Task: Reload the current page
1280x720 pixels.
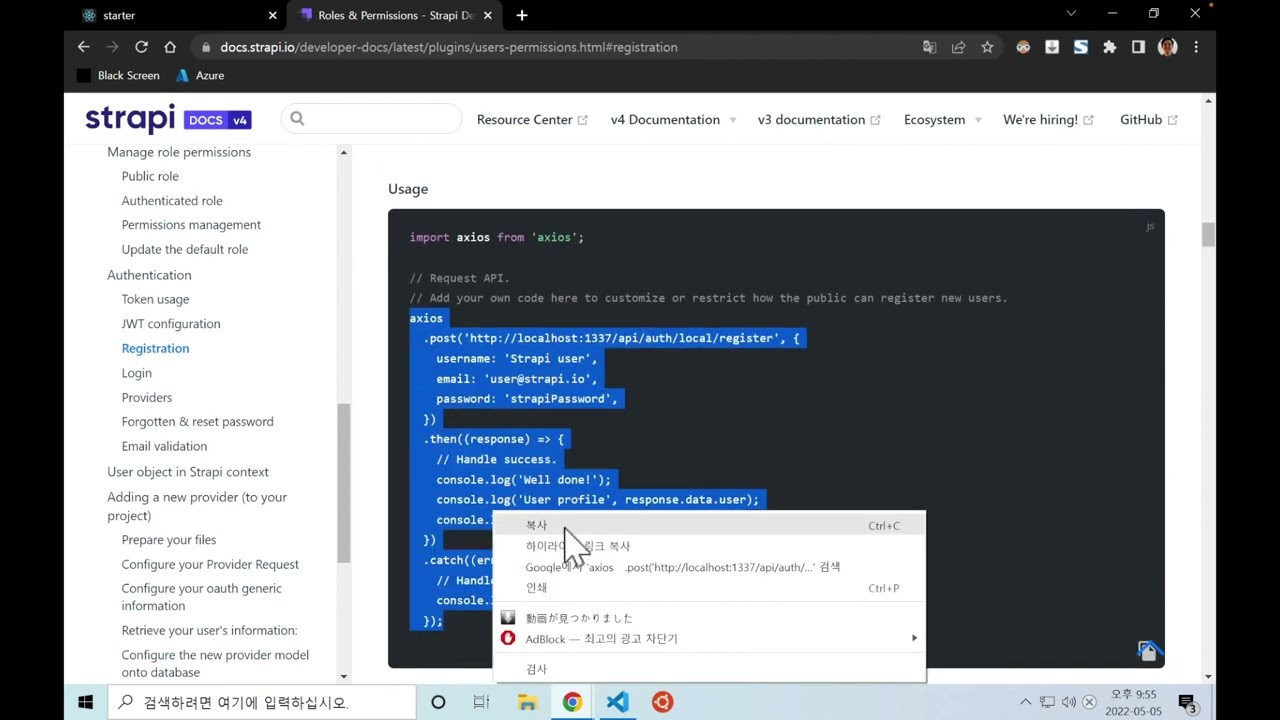Action: [x=141, y=47]
